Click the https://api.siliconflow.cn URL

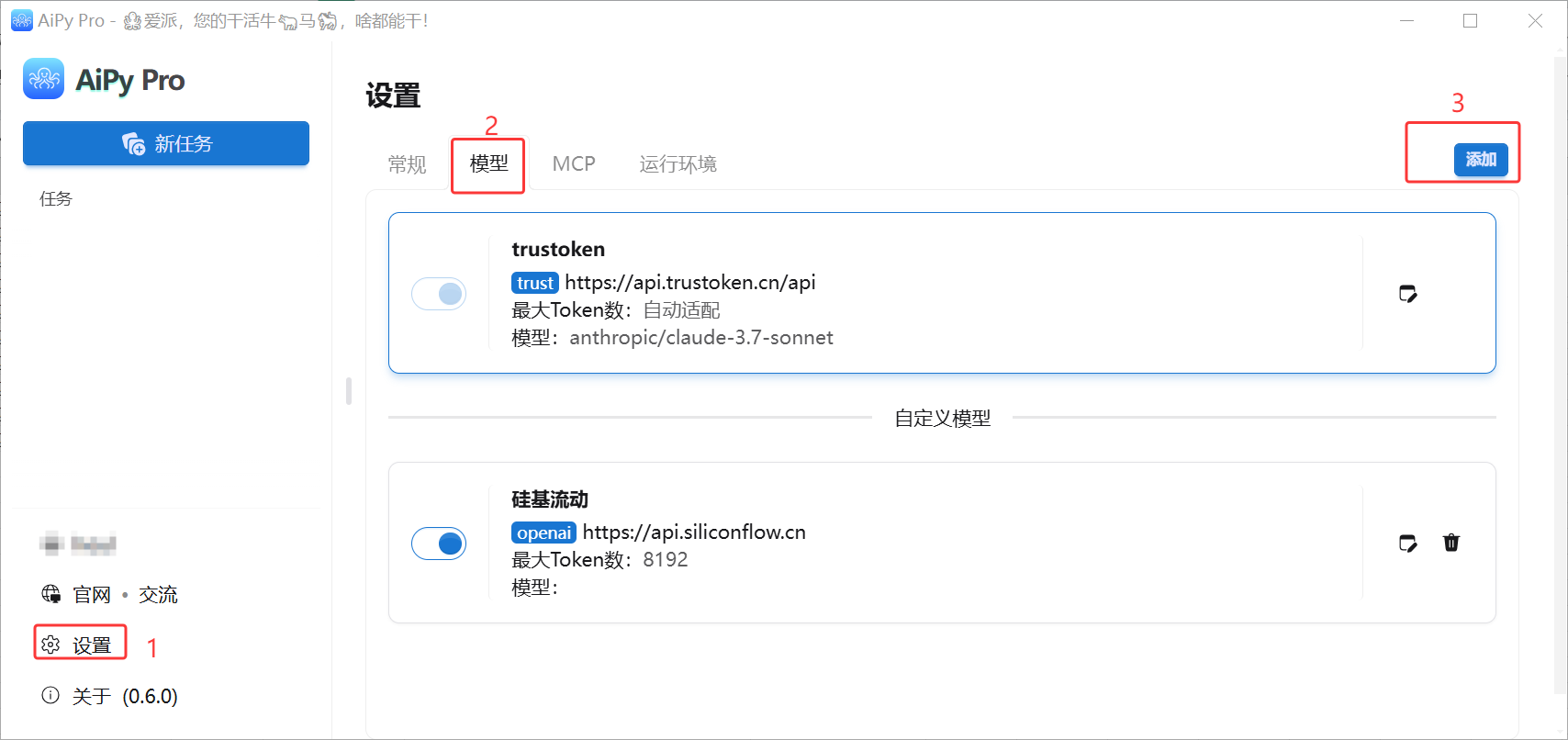(694, 533)
